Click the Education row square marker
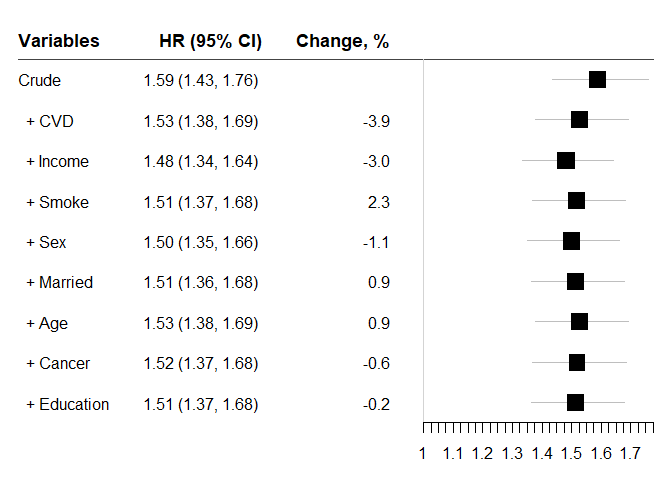Viewport: 672px width, 480px height. [x=575, y=403]
